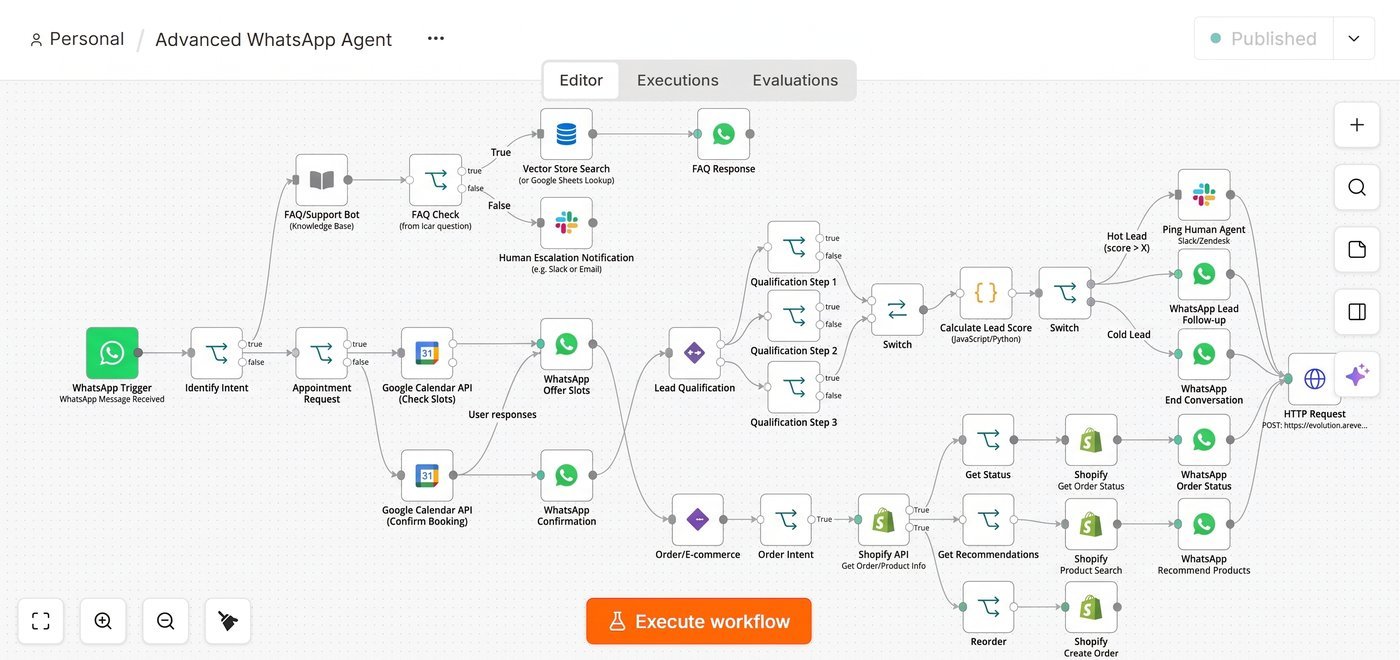Click the false output of Appointment Request
The width and height of the screenshot is (1400, 660).
pyautogui.click(x=349, y=362)
